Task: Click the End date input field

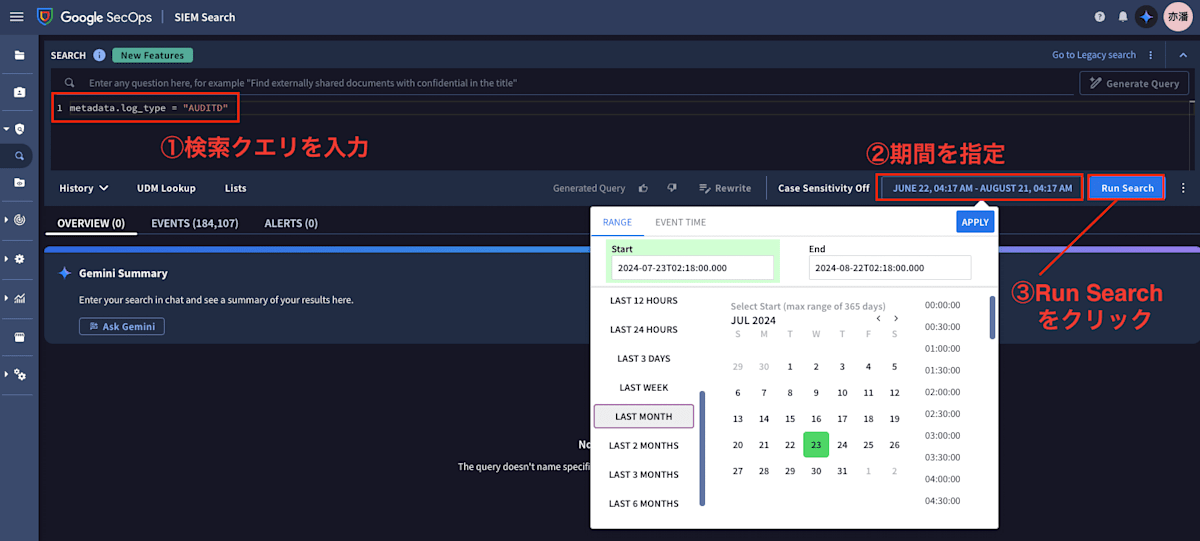Action: pyautogui.click(x=890, y=268)
